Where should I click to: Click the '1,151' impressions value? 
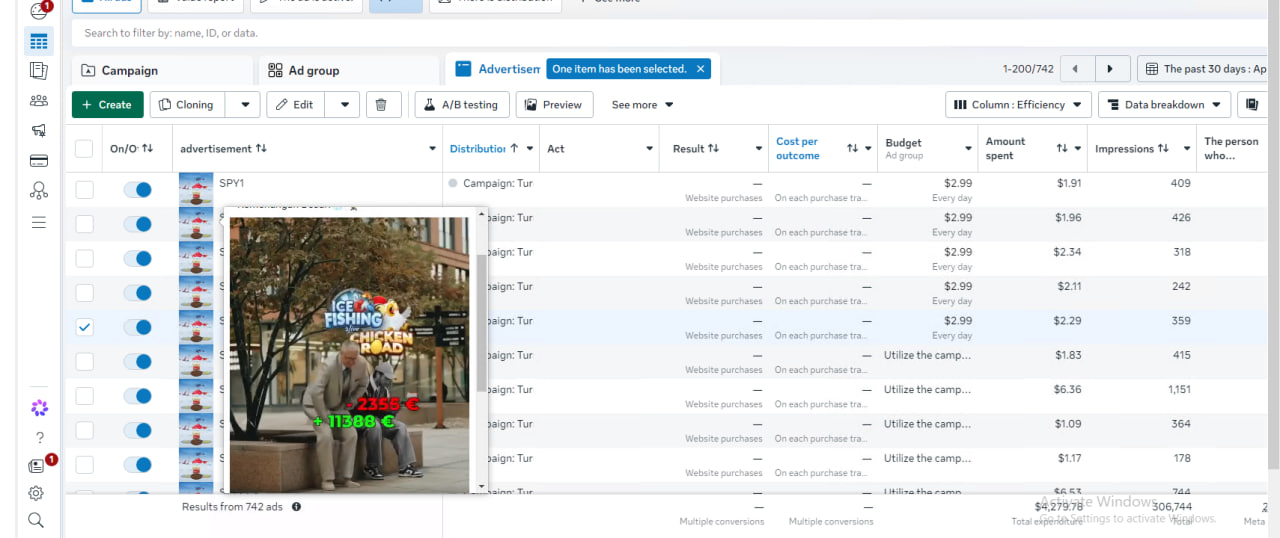coord(1179,389)
